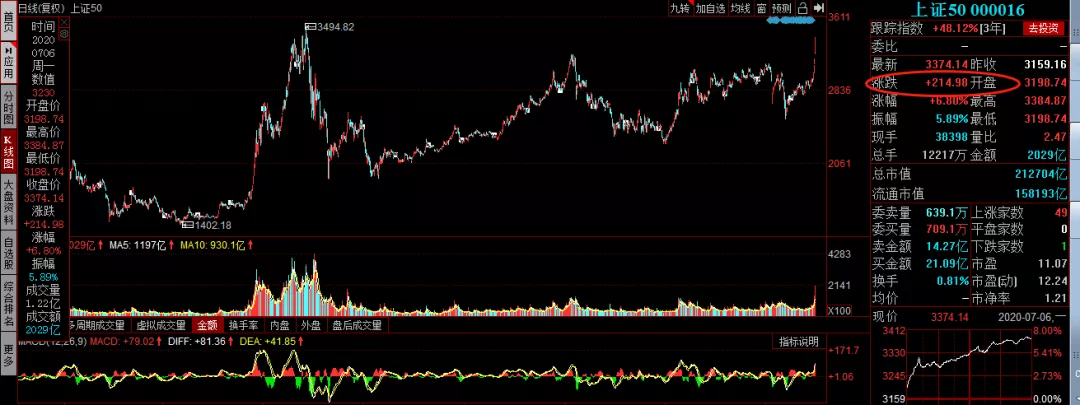Click the 市盈(动) value 12.24
1080x405 pixels.
1053,281
